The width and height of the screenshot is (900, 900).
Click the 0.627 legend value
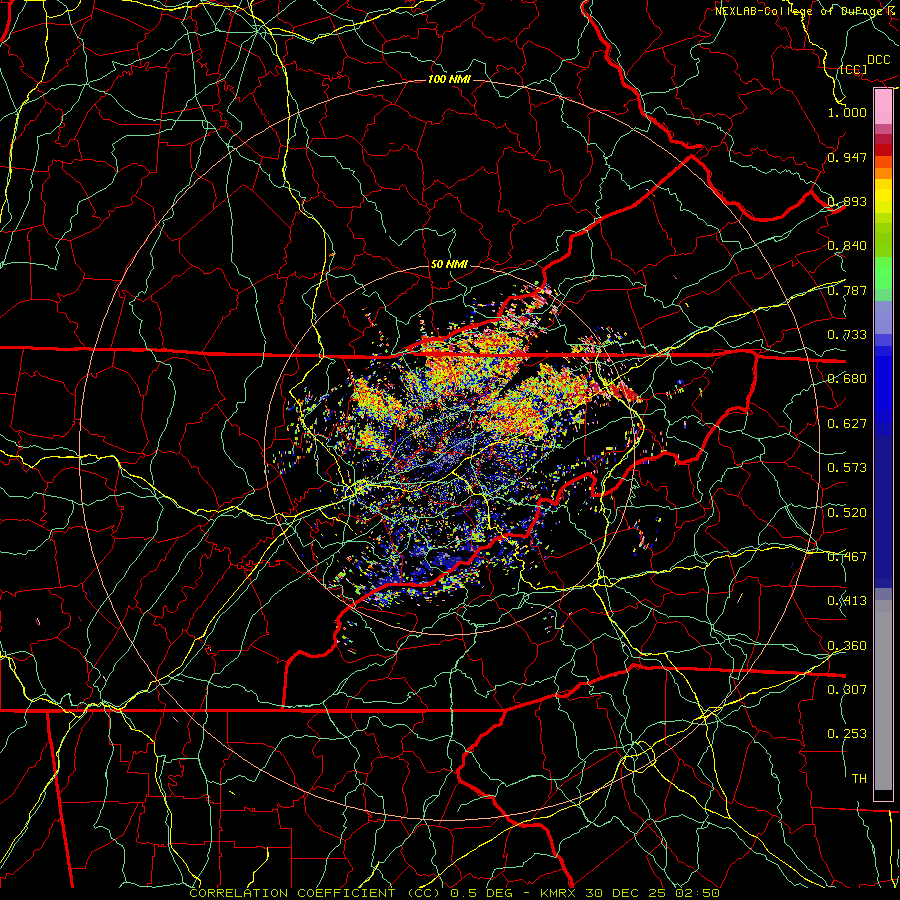click(x=847, y=424)
